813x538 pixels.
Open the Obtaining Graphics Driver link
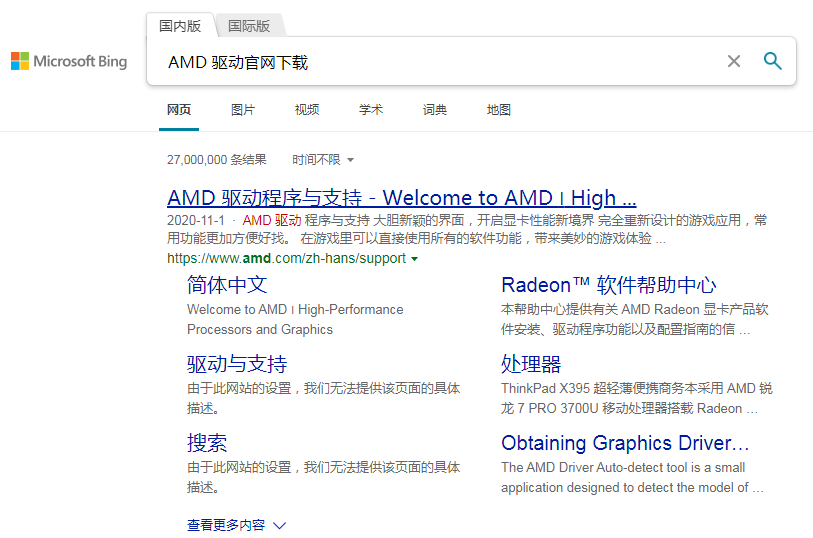[625, 443]
